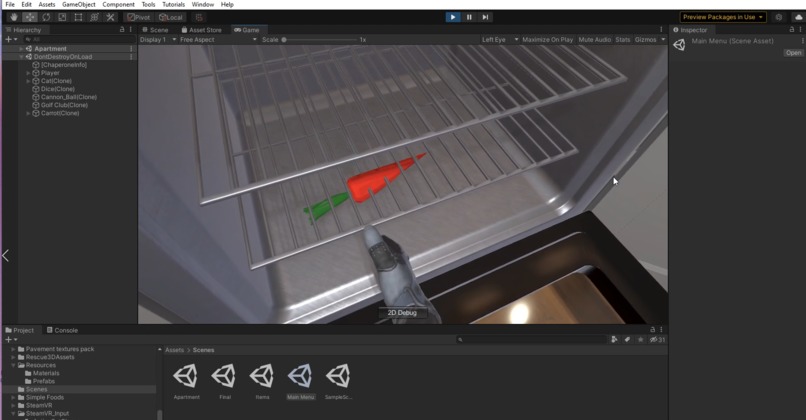806x420 pixels.
Task: Open Apartment scene options menu in Hierarchy
Action: point(131,48)
